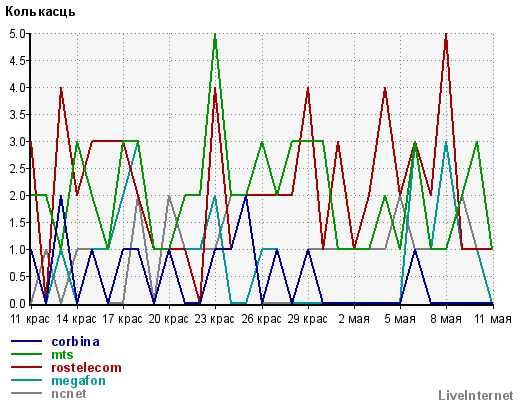The height and width of the screenshot is (405, 520).
Task: Click the LiveInternet watermark text
Action: 476,395
